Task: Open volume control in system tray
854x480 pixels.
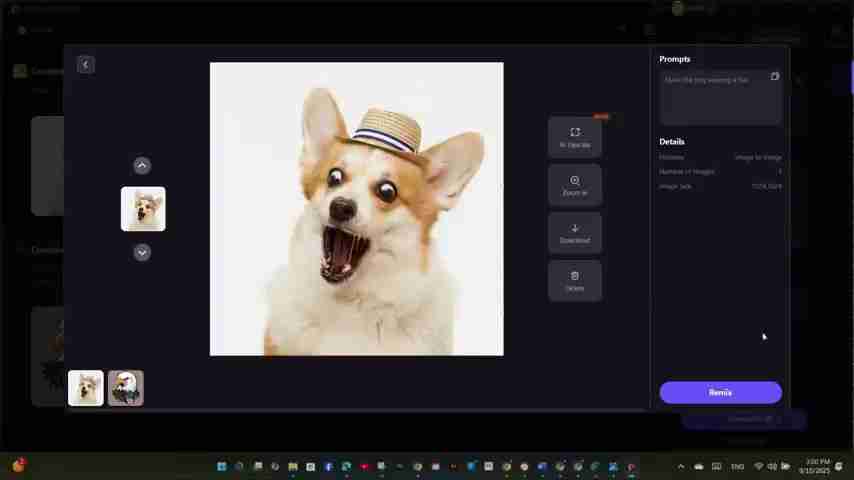Action: tap(772, 466)
